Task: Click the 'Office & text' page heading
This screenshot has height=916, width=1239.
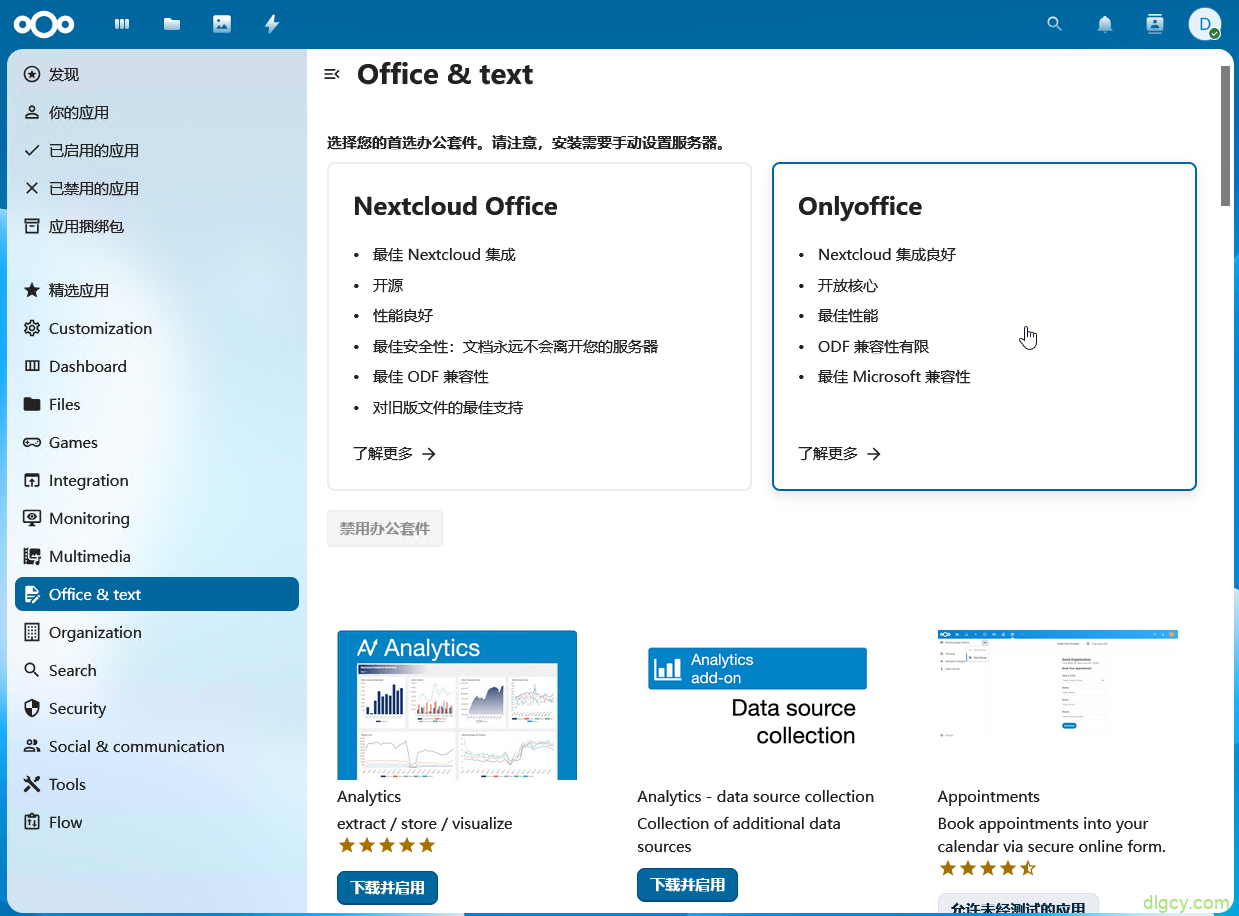Action: click(445, 74)
